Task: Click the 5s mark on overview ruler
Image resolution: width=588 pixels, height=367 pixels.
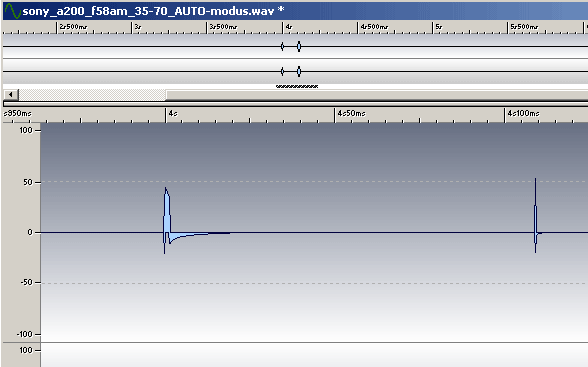Action: click(439, 27)
